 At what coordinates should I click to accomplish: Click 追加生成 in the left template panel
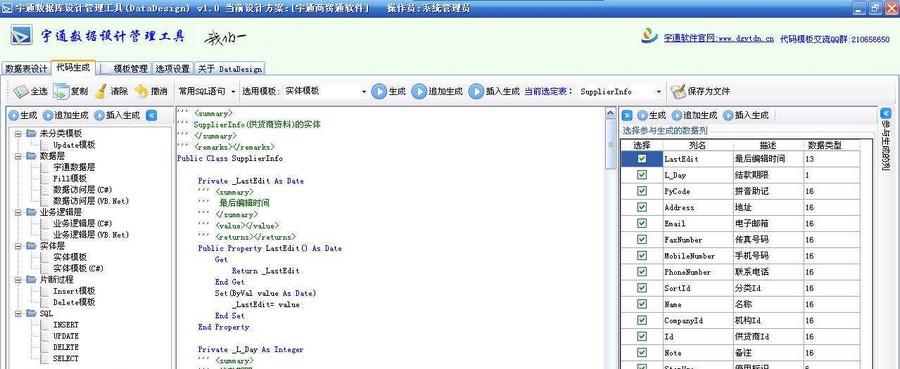[x=66, y=115]
